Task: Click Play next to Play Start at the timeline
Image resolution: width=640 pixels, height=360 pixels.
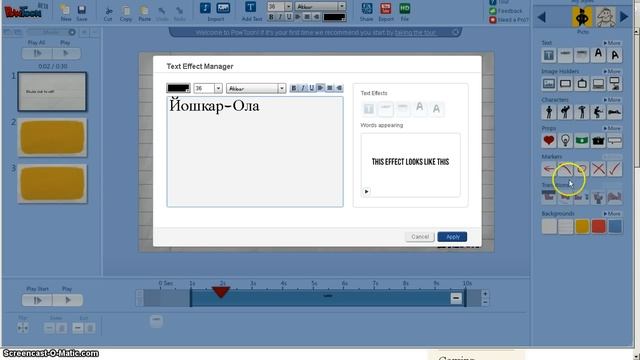Action: 67,300
